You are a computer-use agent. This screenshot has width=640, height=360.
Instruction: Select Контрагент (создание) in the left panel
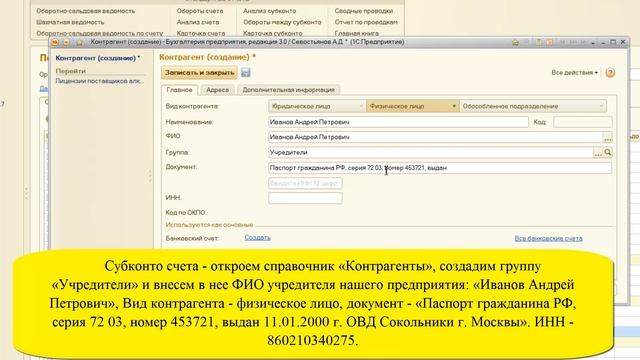pyautogui.click(x=98, y=58)
